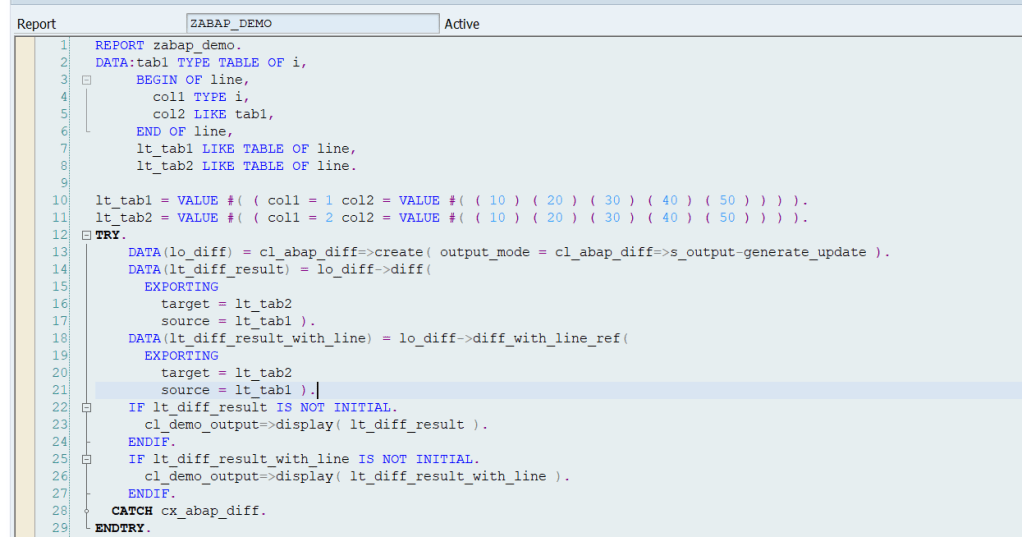
Task: Click cl_demo_output=>display( lt_diff_result ) call
Action: click(316, 425)
